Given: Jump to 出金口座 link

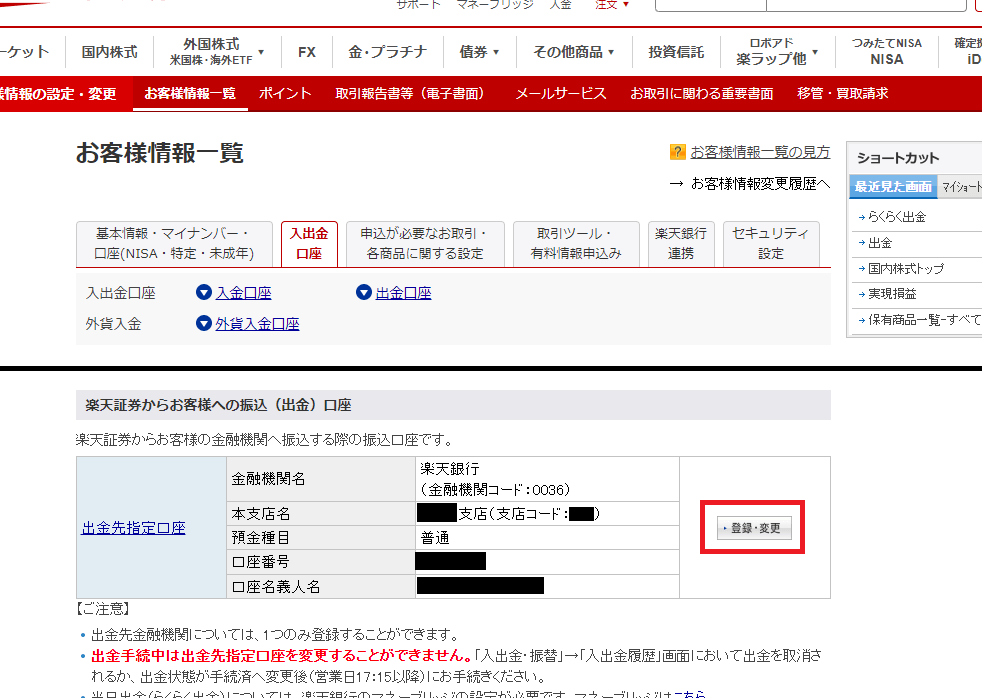Looking at the screenshot, I should coord(403,292).
